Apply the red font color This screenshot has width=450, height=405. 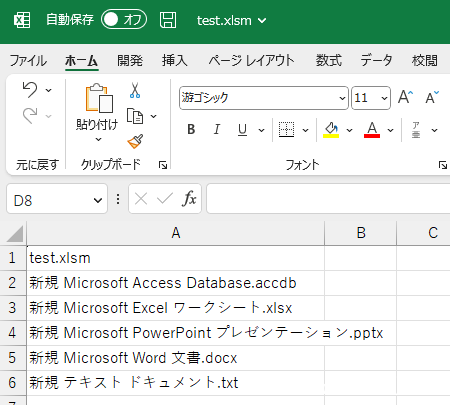coord(372,130)
